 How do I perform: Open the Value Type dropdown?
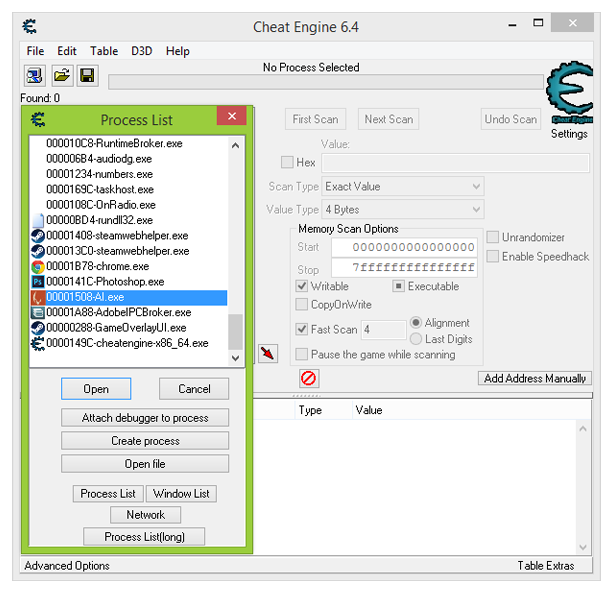[x=403, y=210]
